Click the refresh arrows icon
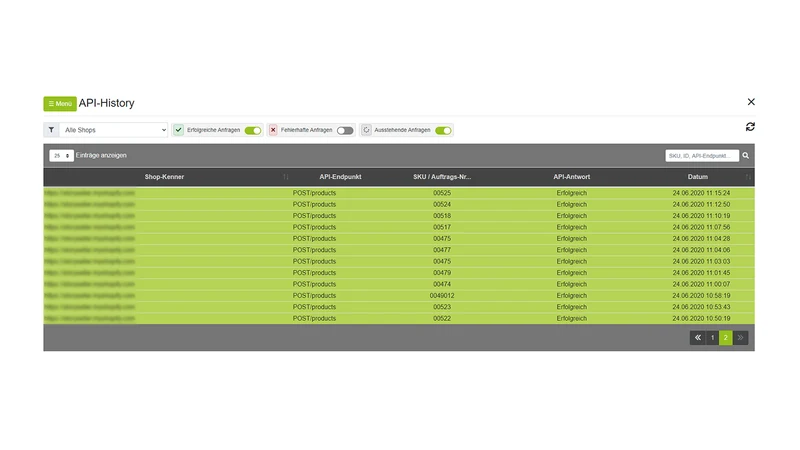The image size is (800, 450). point(750,127)
